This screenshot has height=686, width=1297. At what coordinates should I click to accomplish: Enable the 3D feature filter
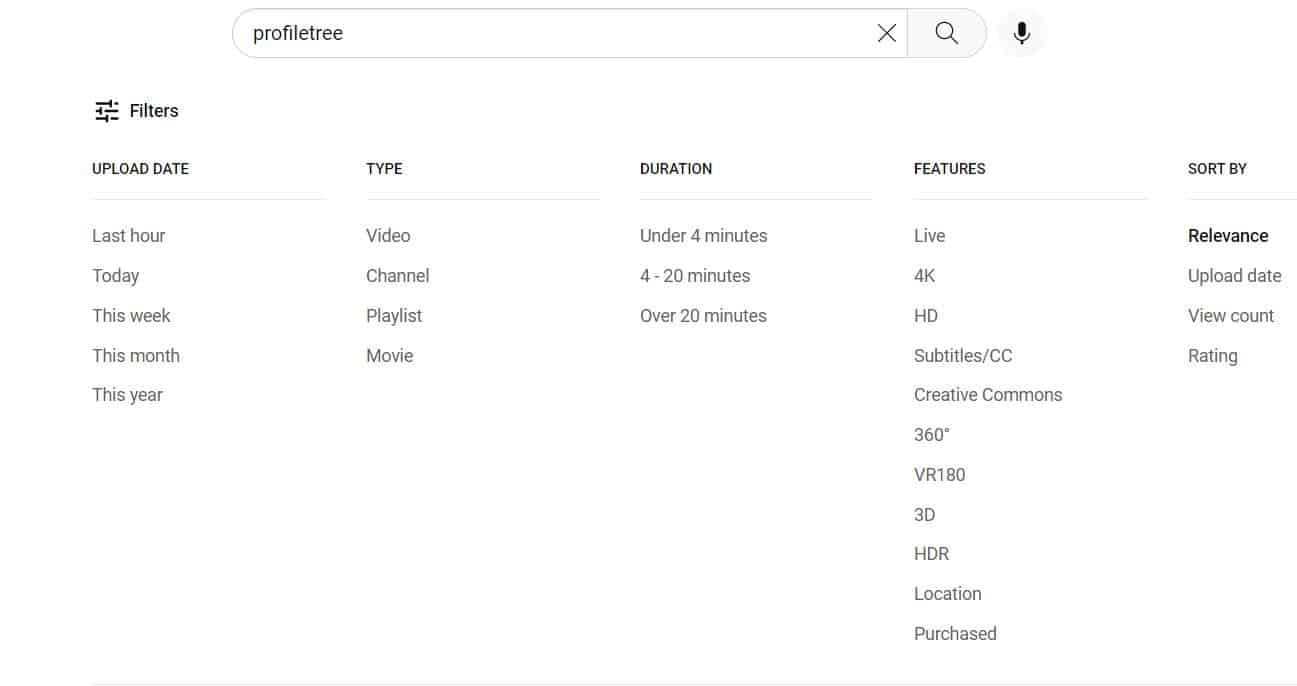tap(925, 515)
